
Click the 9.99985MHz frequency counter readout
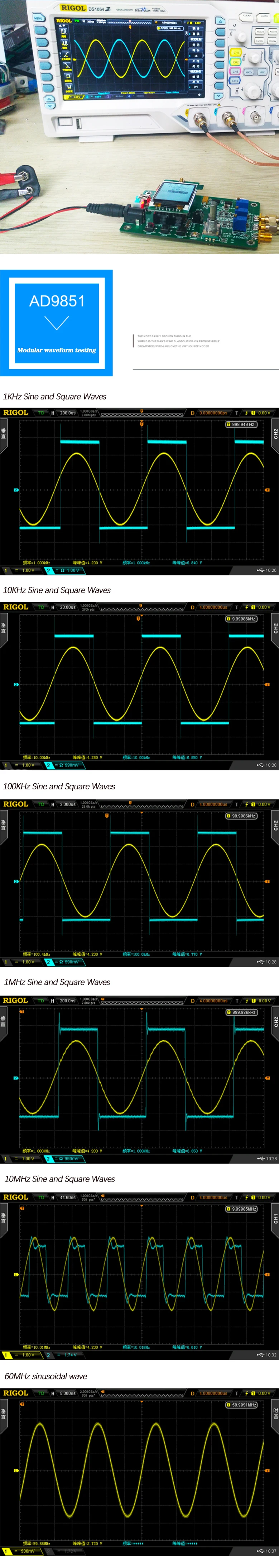tap(241, 1209)
